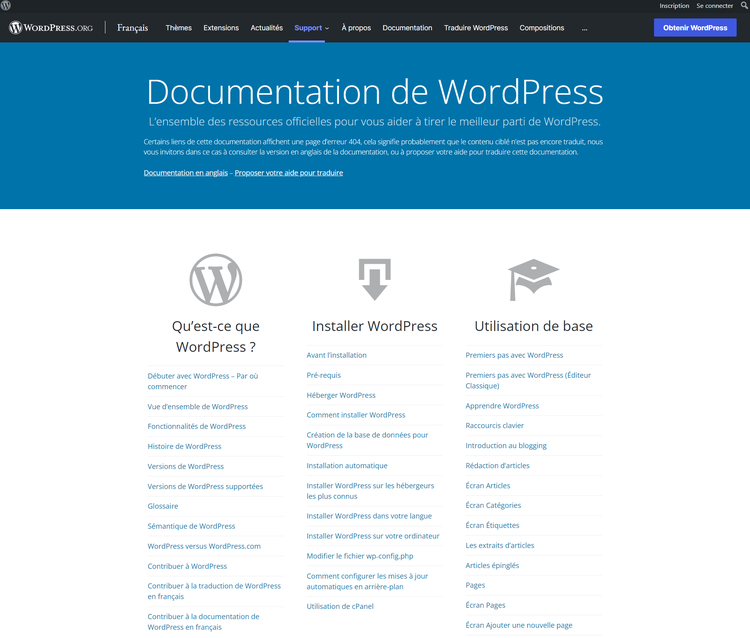This screenshot has height=638, width=750.
Task: Open Installer WordPress sur les hébergeurs link
Action: (x=370, y=491)
